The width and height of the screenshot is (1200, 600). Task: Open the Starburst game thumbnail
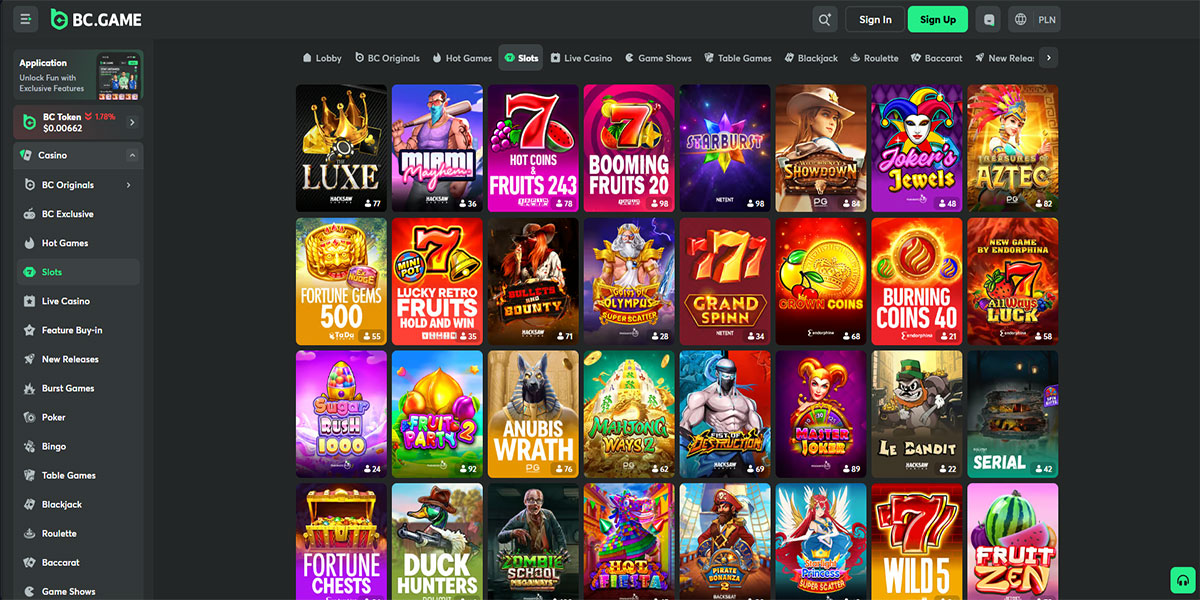tap(725, 147)
